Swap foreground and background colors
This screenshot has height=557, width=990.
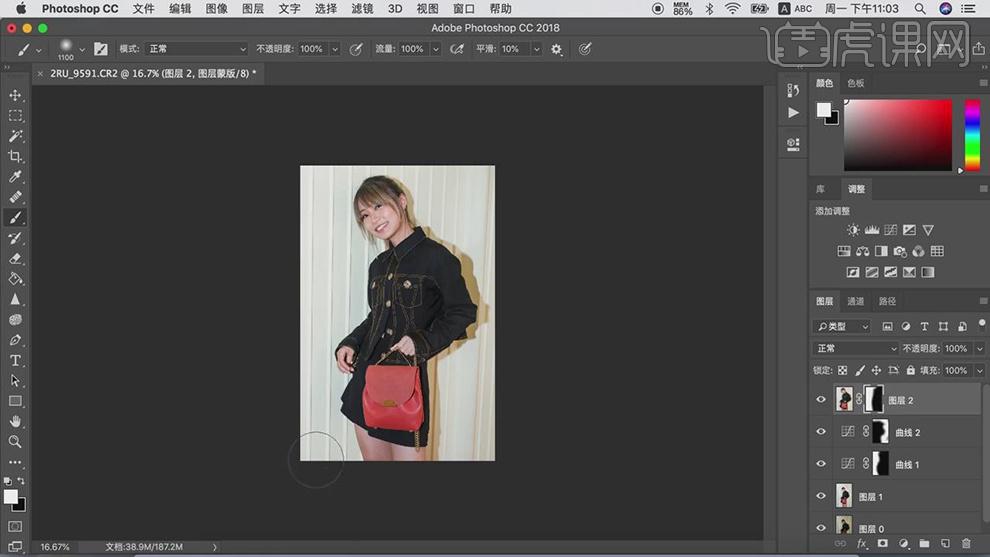coord(21,481)
